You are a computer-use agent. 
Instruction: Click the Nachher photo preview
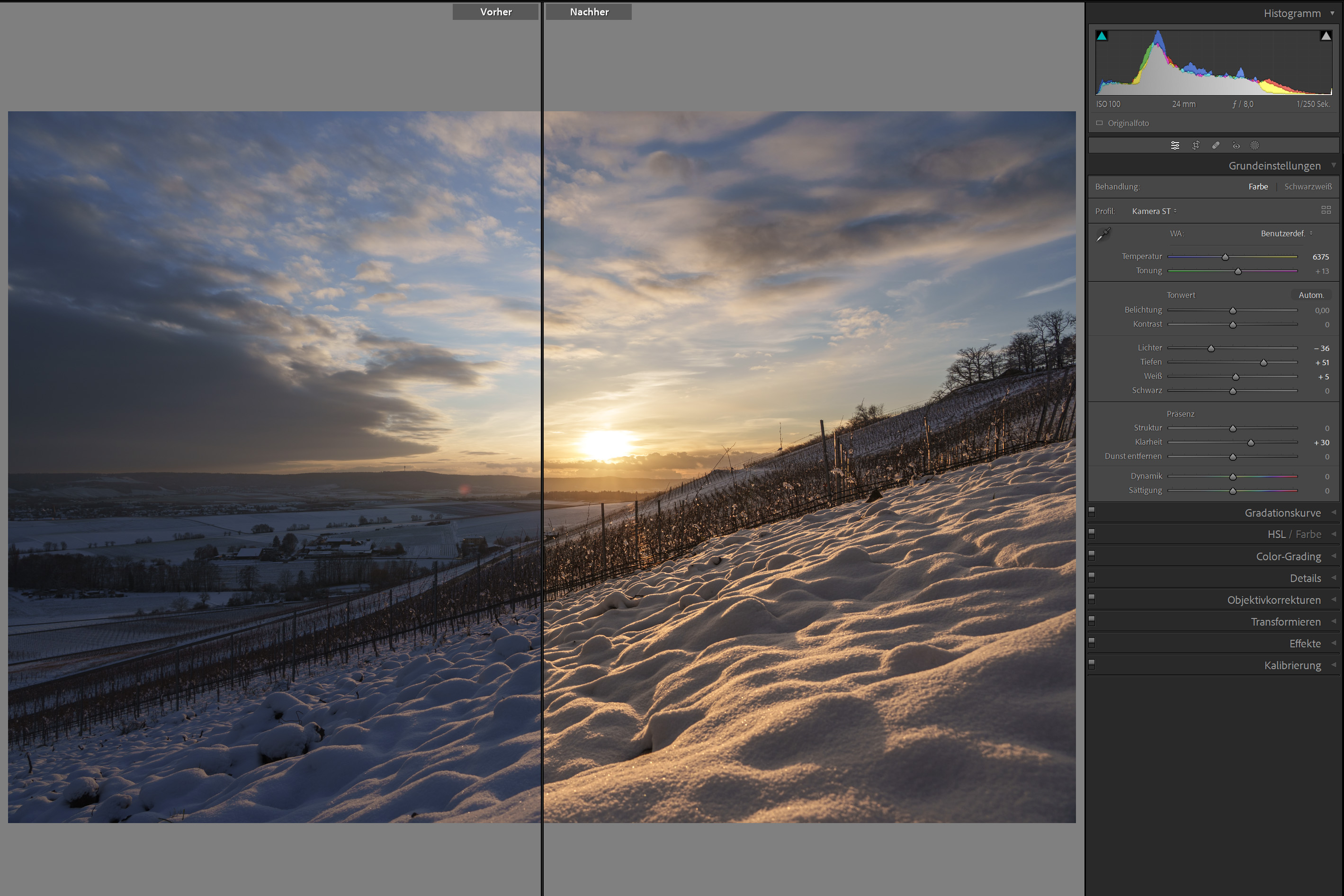[x=810, y=467]
